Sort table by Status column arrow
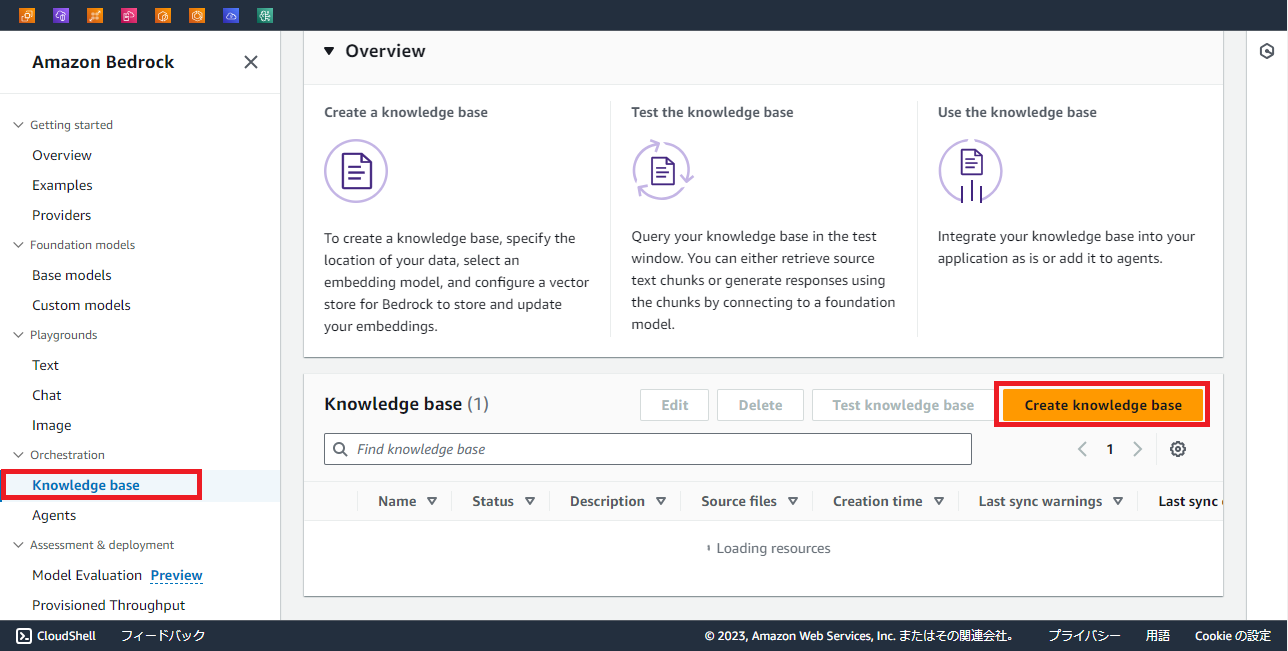The image size is (1288, 651). (530, 501)
